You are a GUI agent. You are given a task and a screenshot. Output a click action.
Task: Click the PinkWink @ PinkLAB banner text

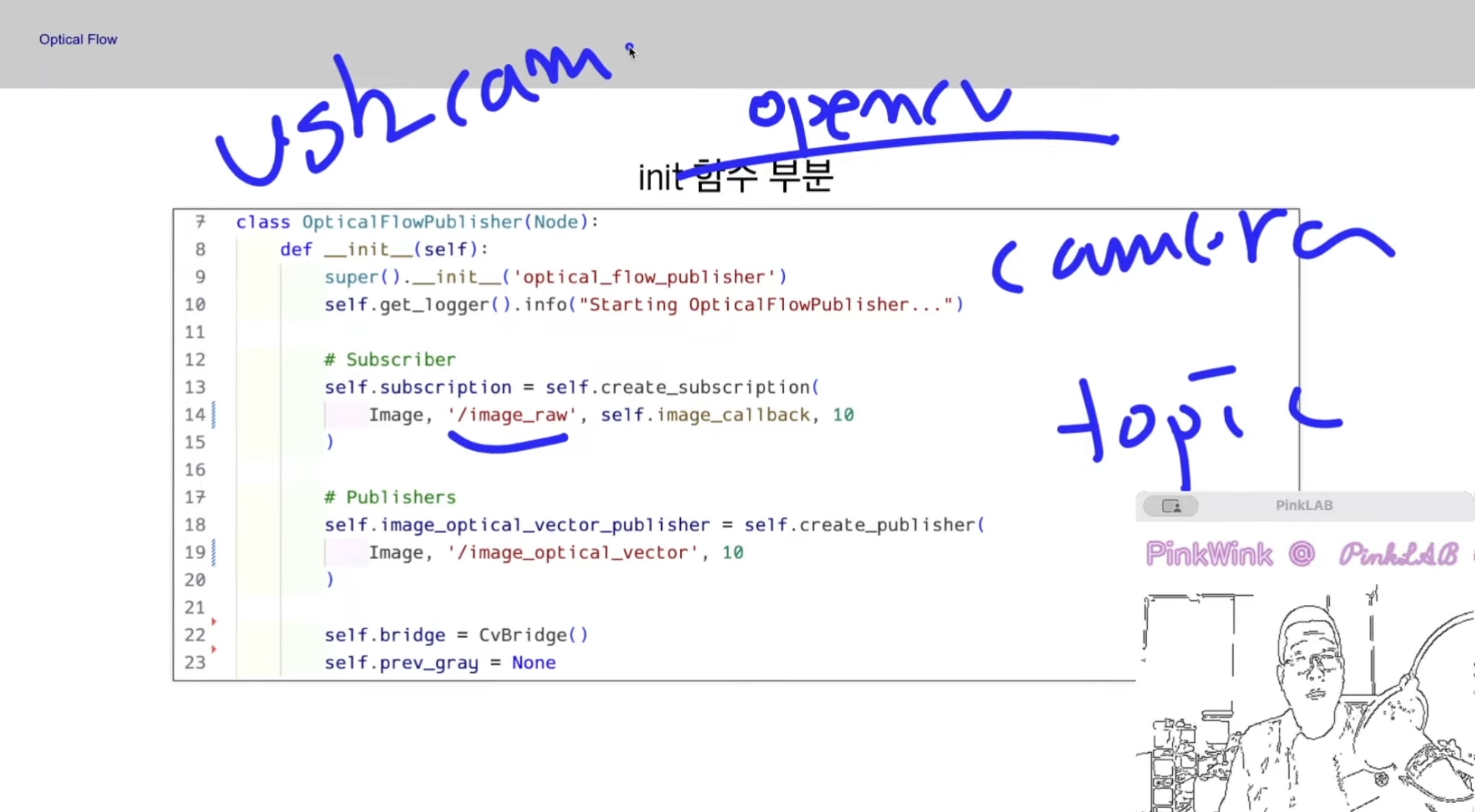pos(1301,554)
